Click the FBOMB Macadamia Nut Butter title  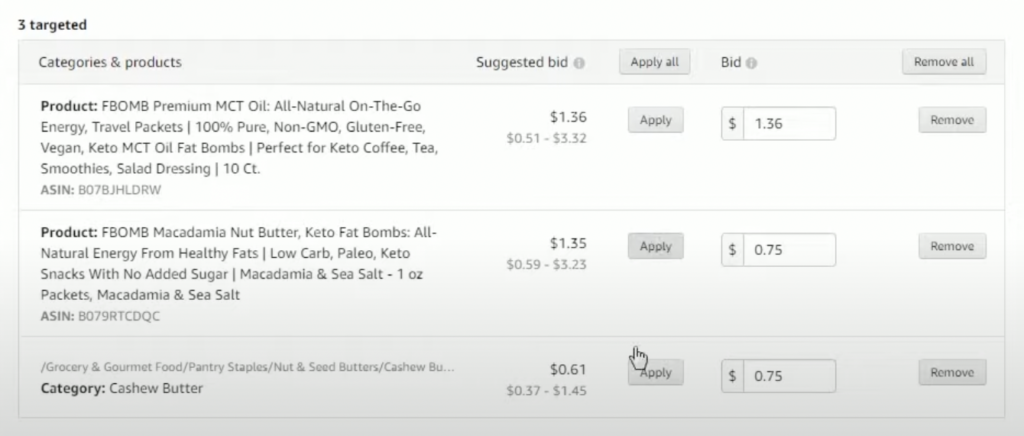(238, 263)
